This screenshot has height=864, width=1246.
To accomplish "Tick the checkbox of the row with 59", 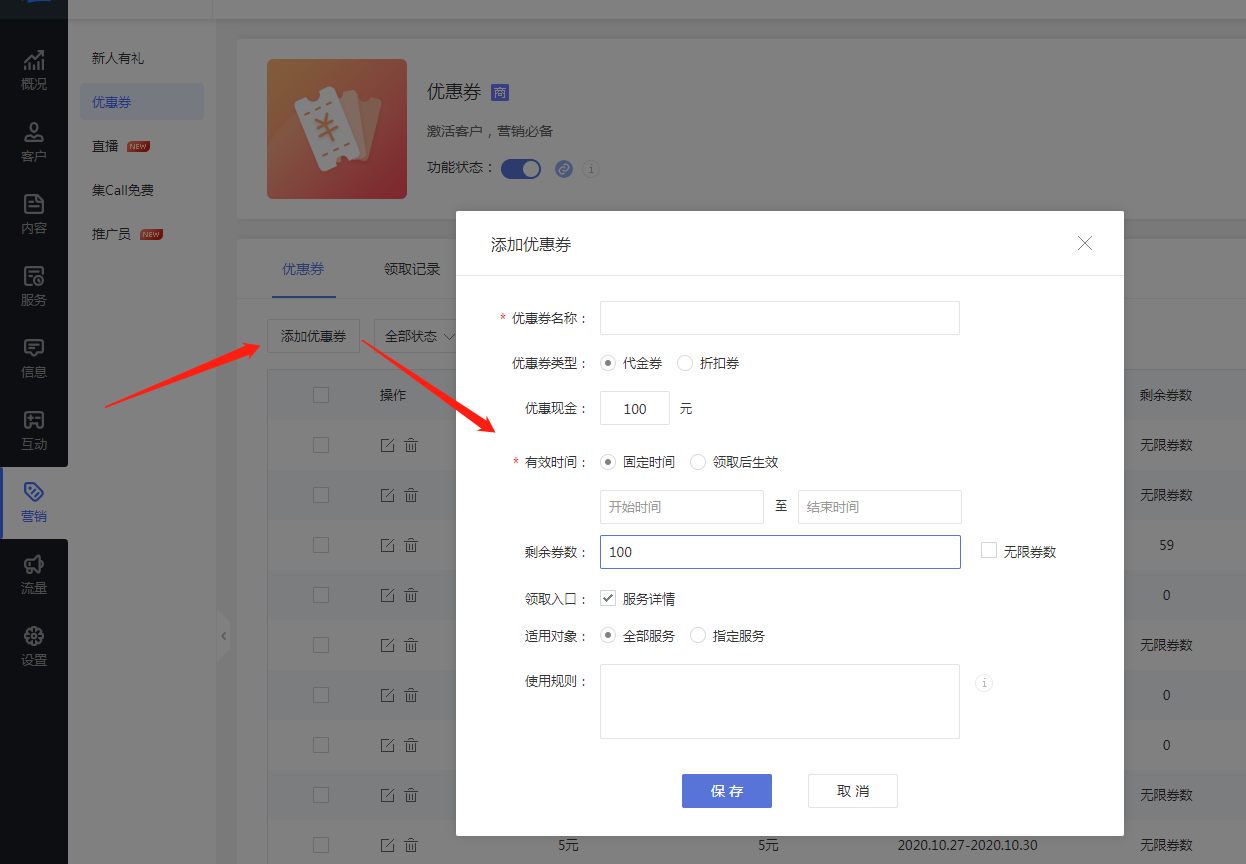I will (321, 545).
